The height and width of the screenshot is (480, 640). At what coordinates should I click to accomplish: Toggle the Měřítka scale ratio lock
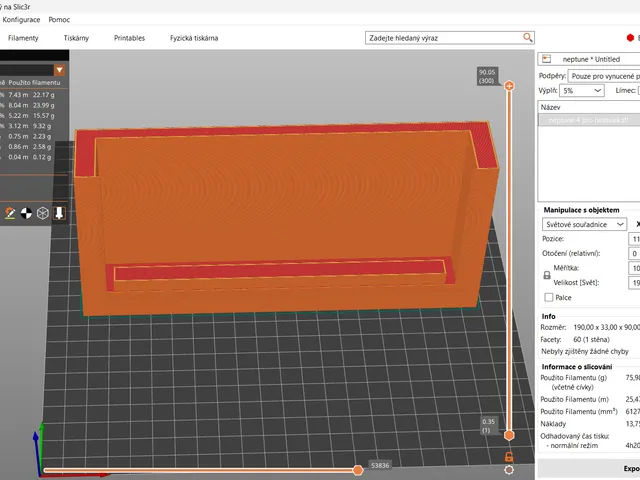pyautogui.click(x=547, y=275)
